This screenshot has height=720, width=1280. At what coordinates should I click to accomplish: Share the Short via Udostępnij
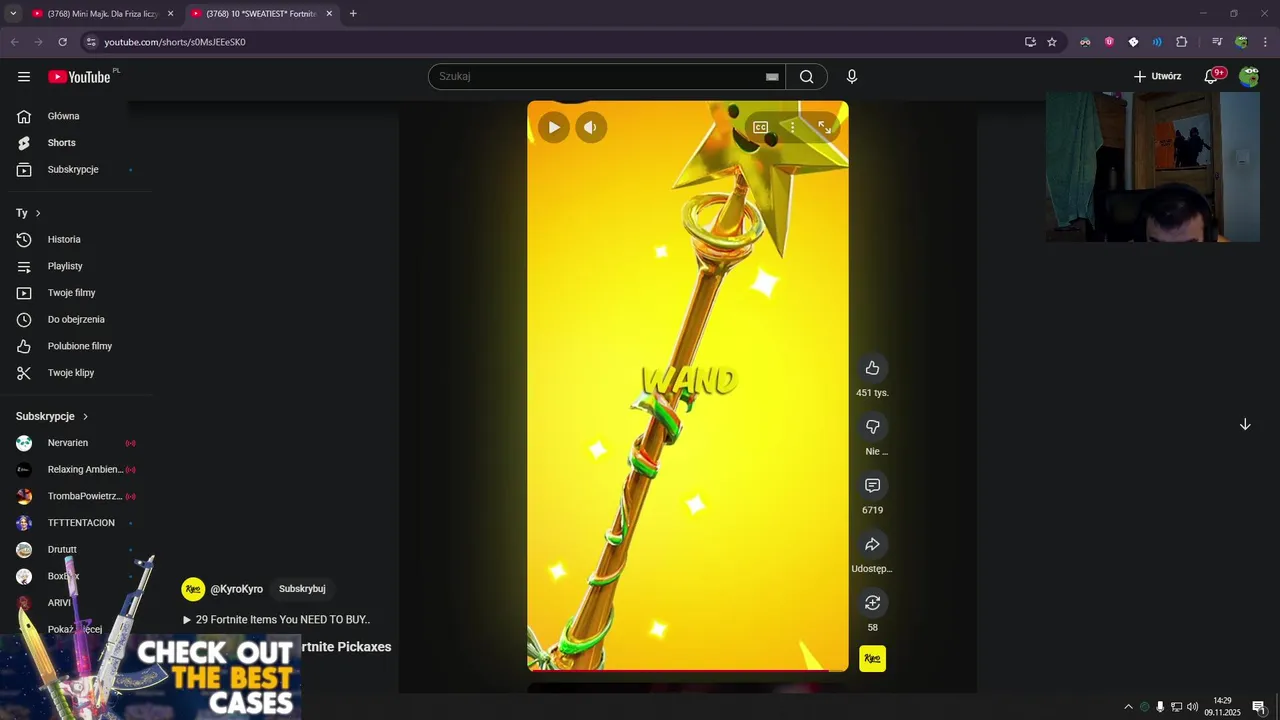[872, 544]
